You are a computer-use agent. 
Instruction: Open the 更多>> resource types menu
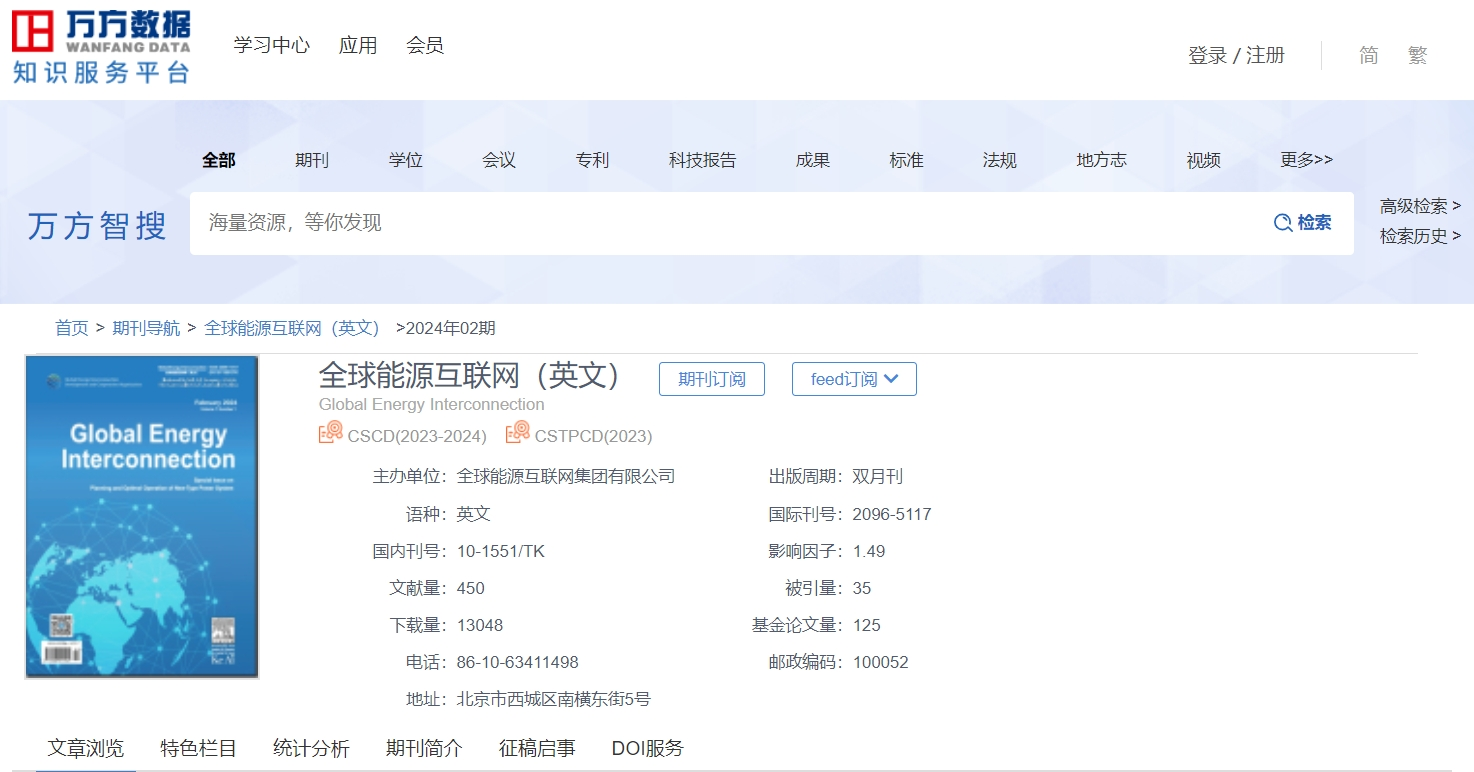[1306, 160]
